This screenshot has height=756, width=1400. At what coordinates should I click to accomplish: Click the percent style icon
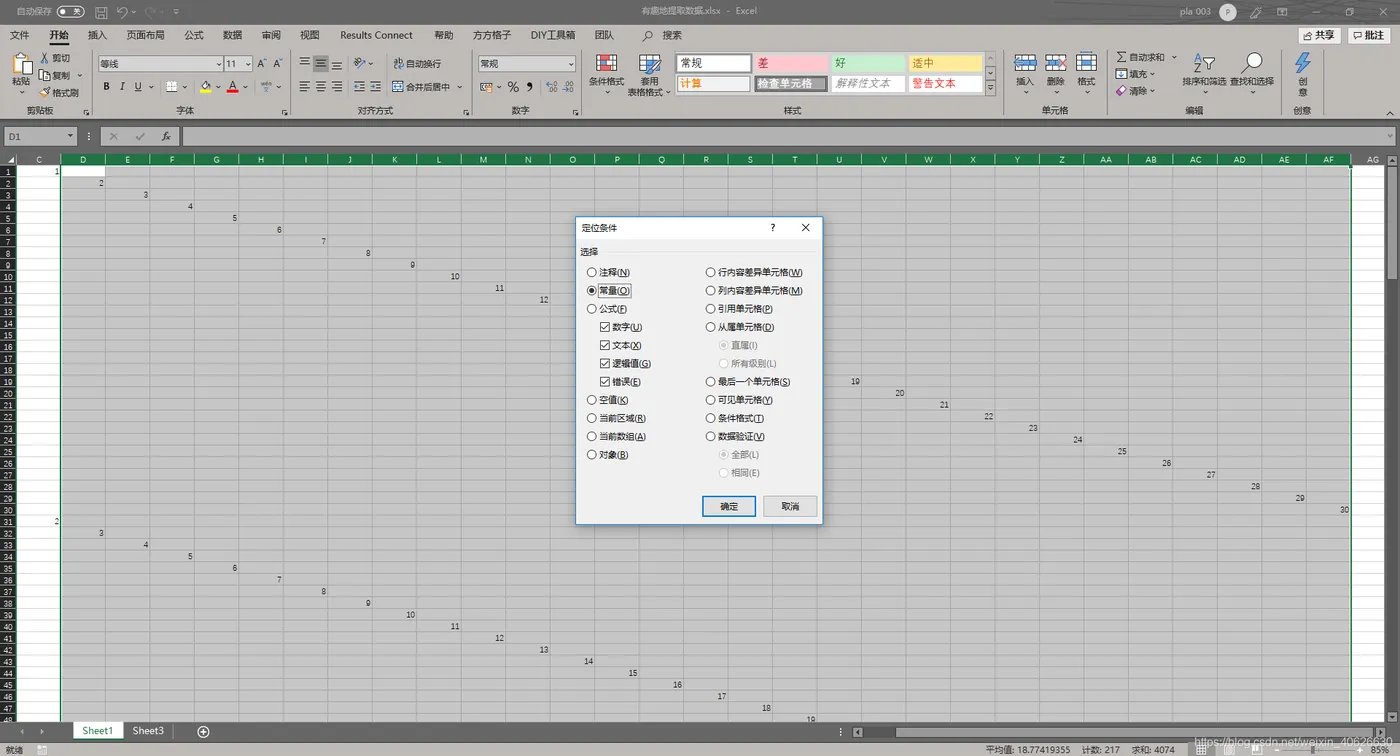513,87
